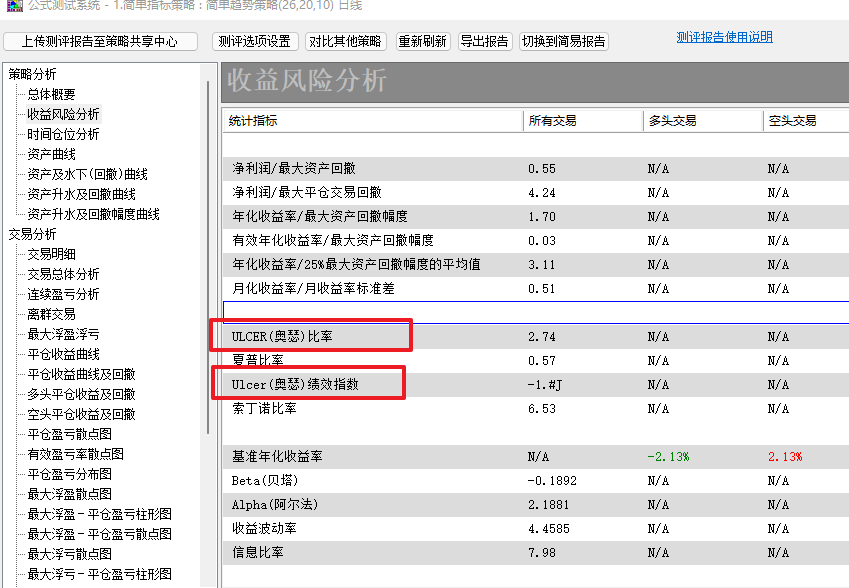Open 最大浮亏散点图 tree item
849x588 pixels.
pyautogui.click(x=70, y=554)
